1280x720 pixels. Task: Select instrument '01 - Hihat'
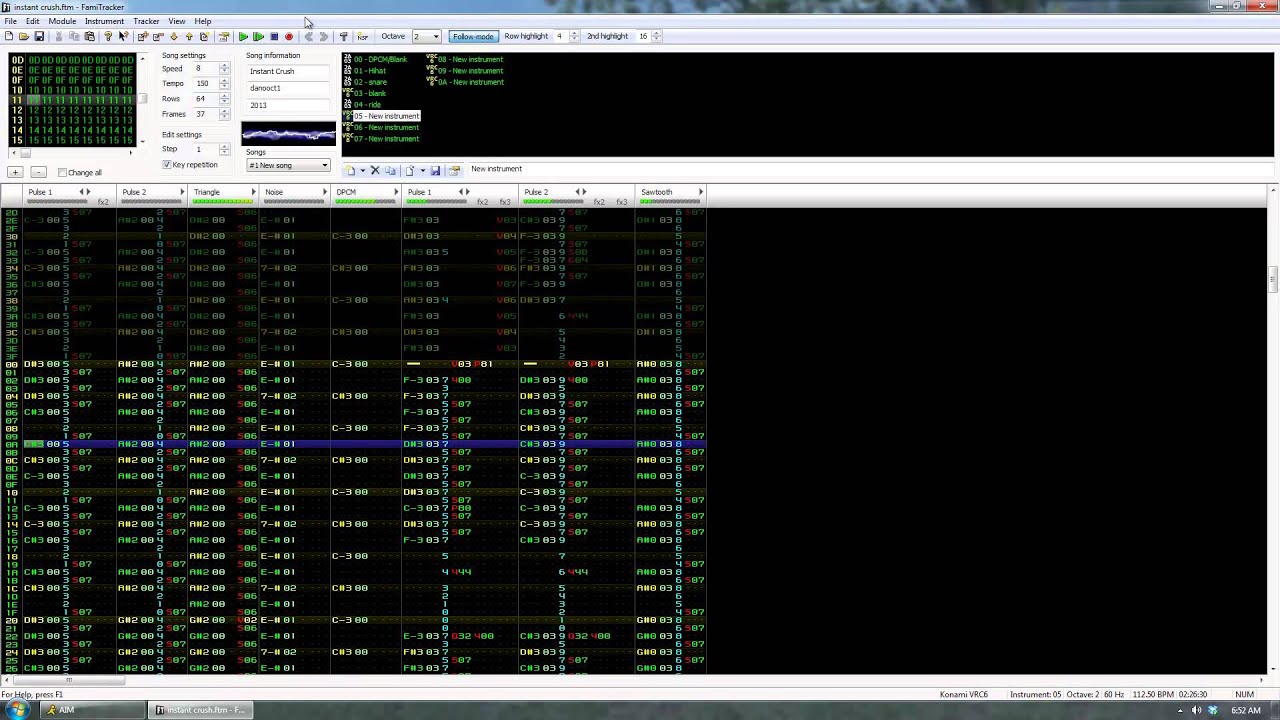370,70
